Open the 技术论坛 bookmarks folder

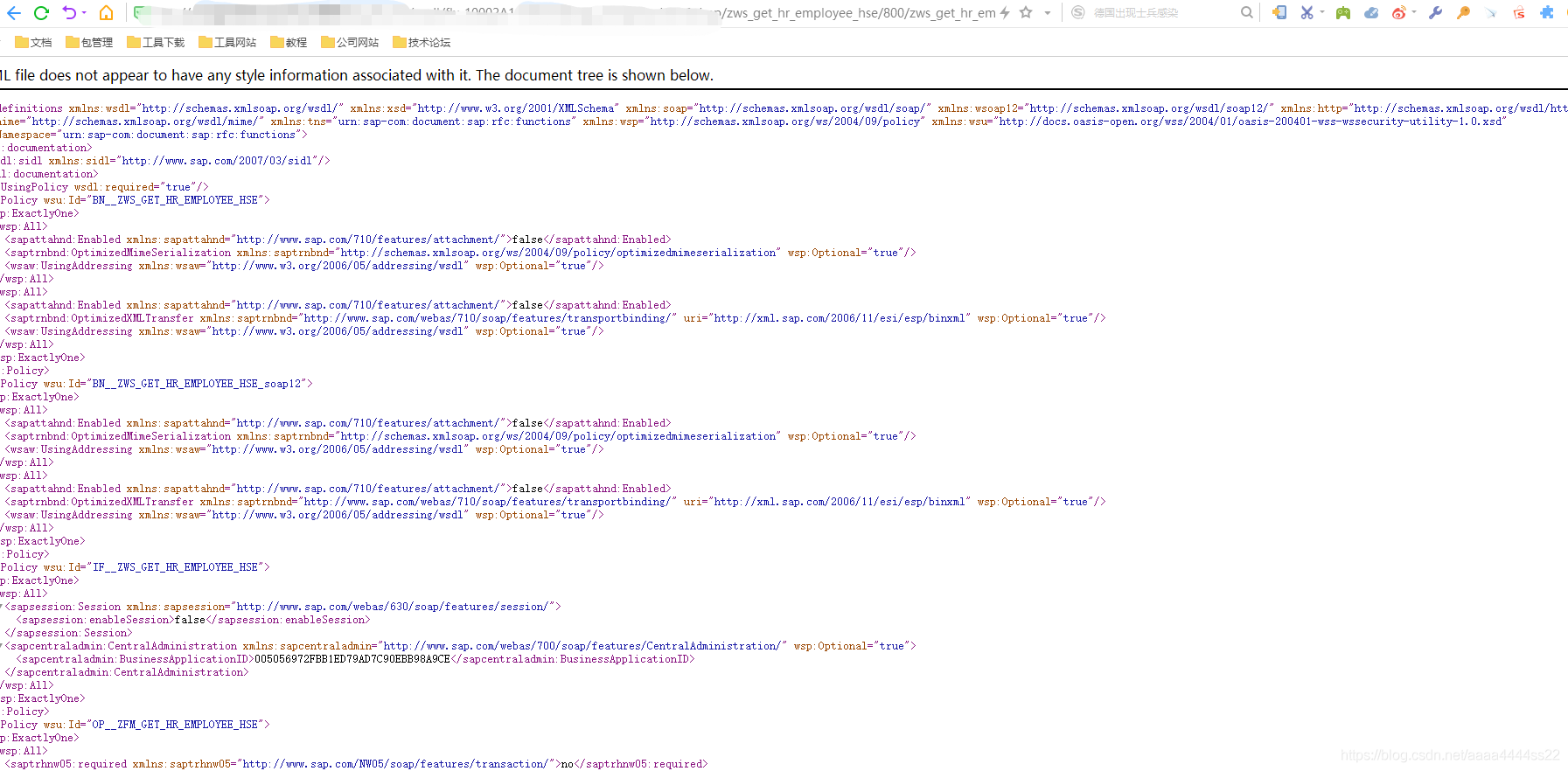click(x=422, y=42)
